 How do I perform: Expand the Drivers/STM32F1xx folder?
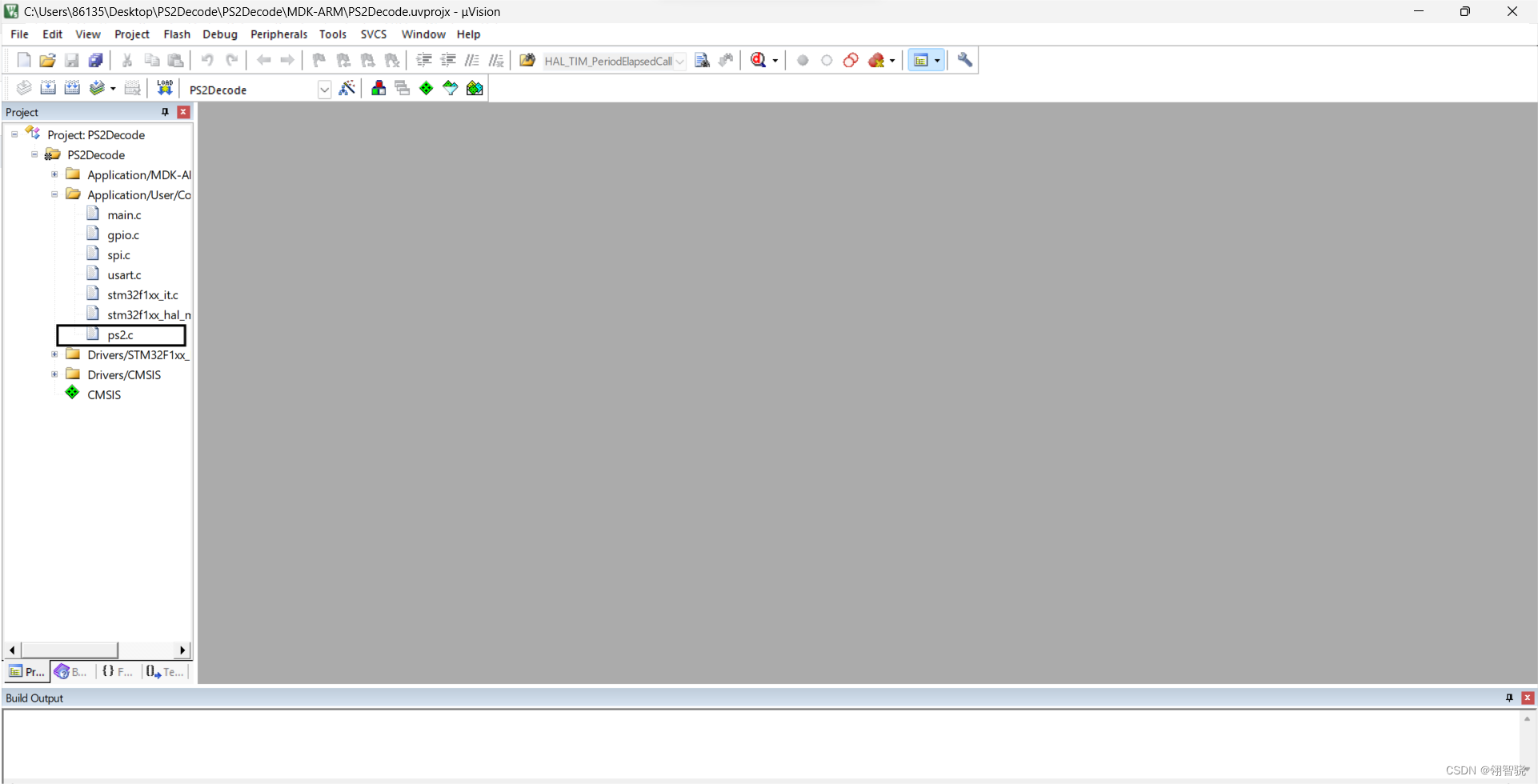tap(54, 354)
